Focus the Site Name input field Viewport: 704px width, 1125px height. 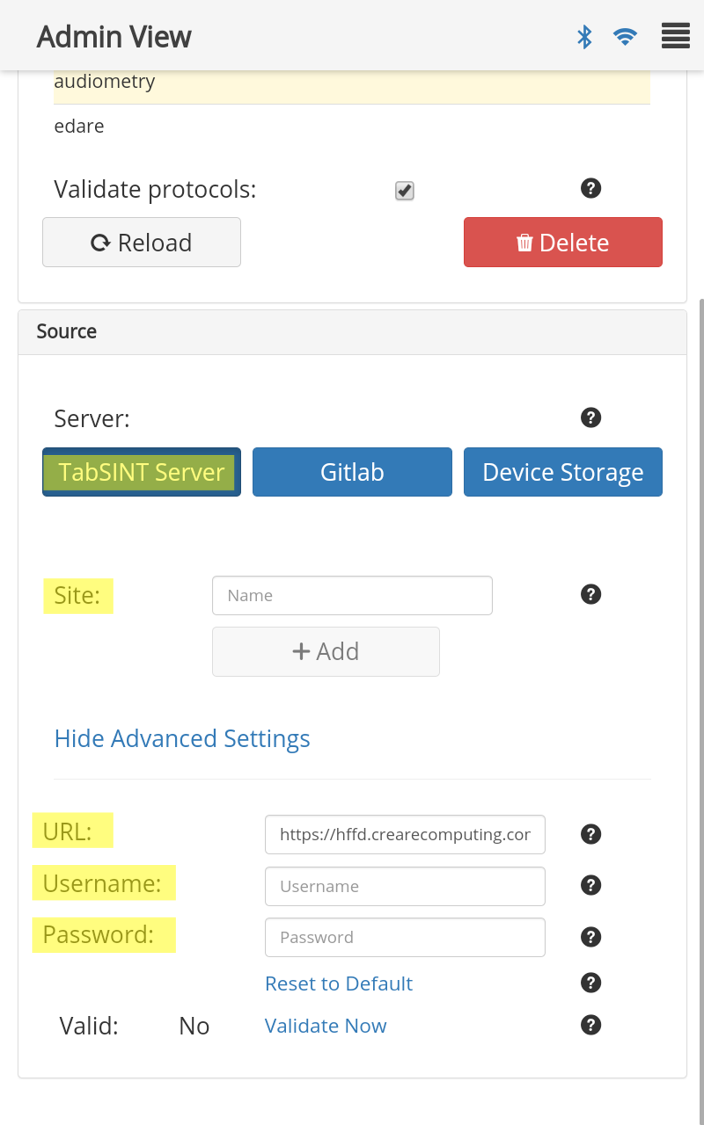(x=352, y=595)
